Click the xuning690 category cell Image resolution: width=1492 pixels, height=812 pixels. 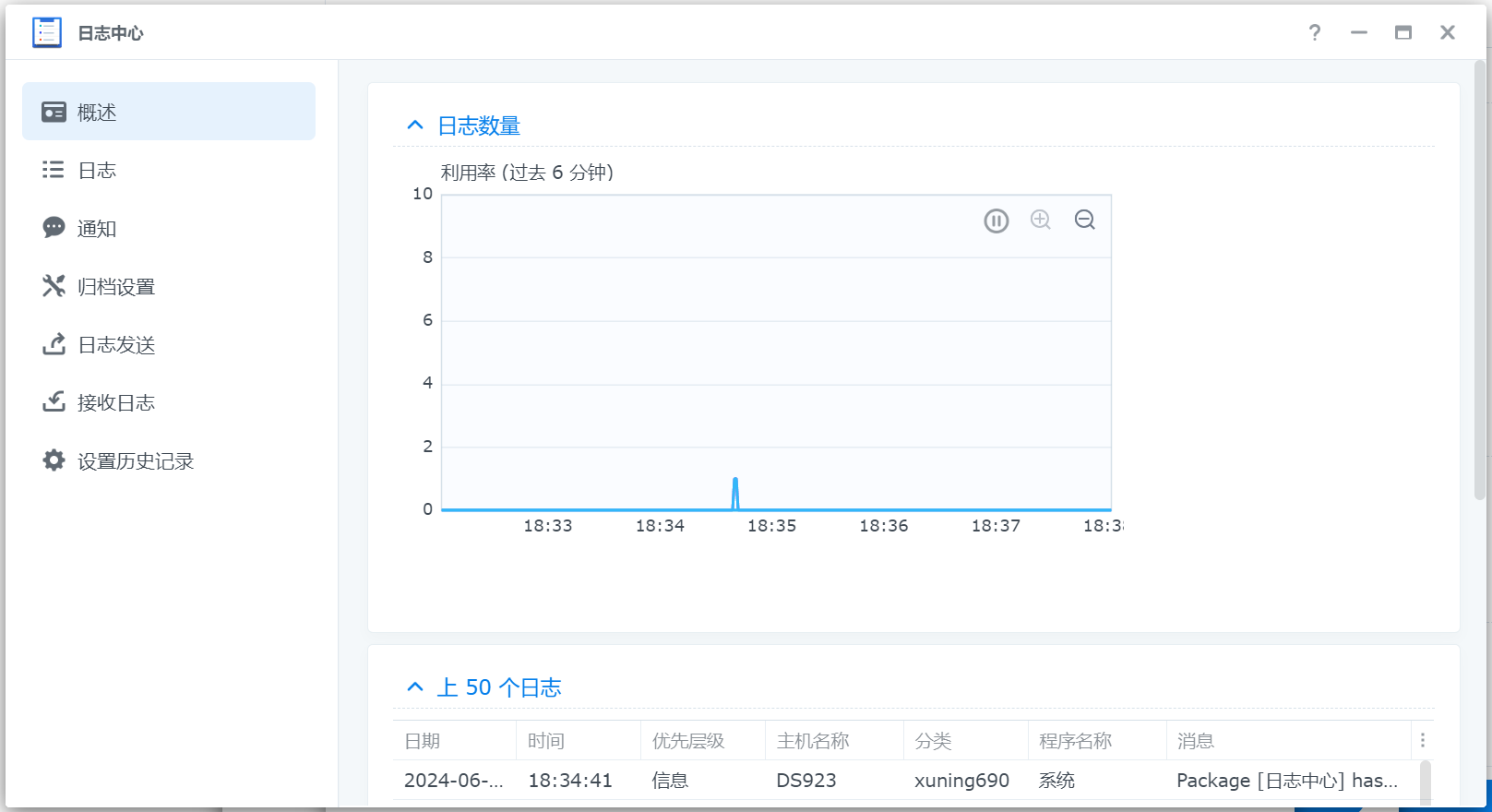click(x=966, y=781)
